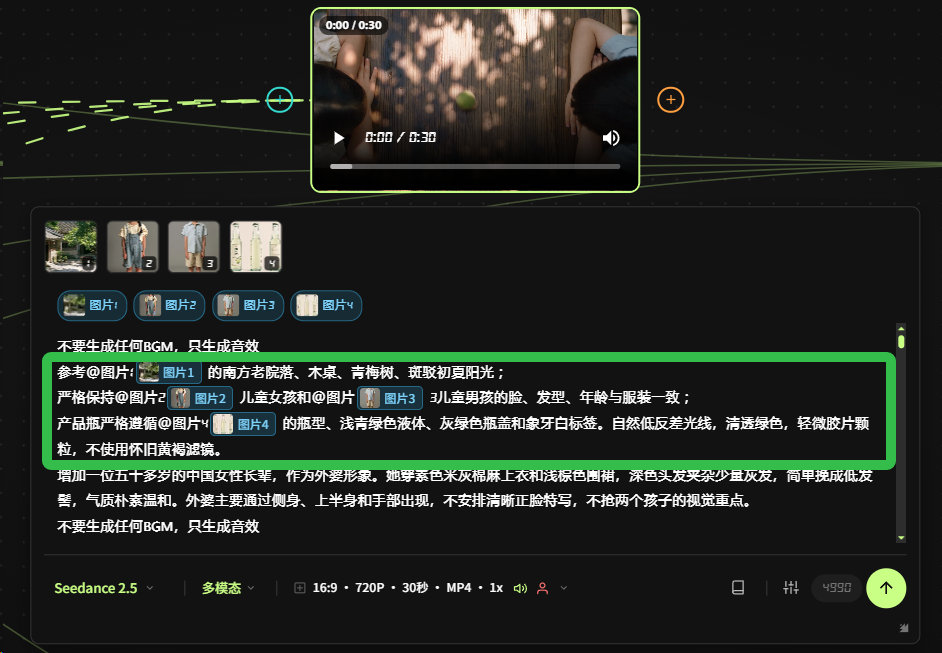Click the first line 不要生成任何BGM，只生成音效
The image size is (942, 653).
(158, 346)
